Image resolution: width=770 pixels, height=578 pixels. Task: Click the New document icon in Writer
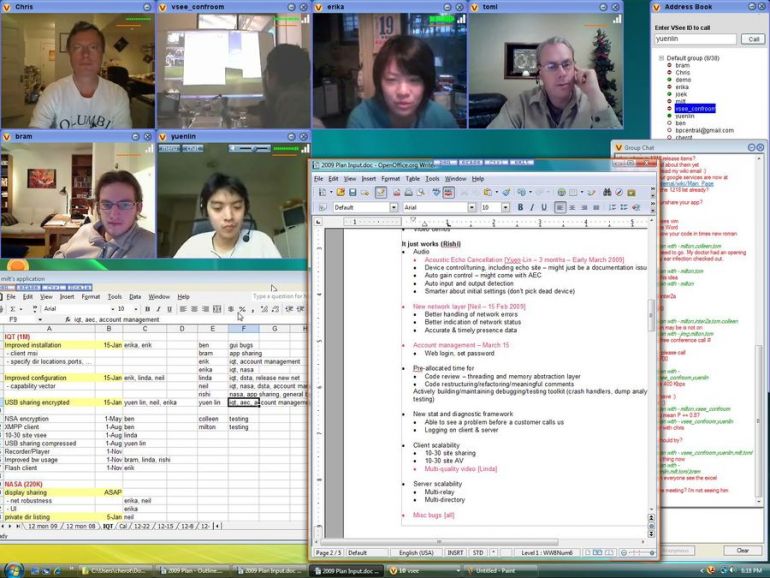tap(322, 193)
